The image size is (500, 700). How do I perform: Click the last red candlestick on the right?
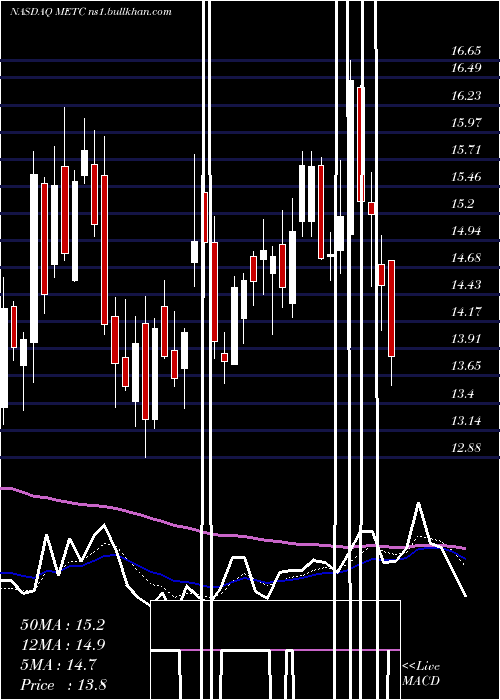392,308
